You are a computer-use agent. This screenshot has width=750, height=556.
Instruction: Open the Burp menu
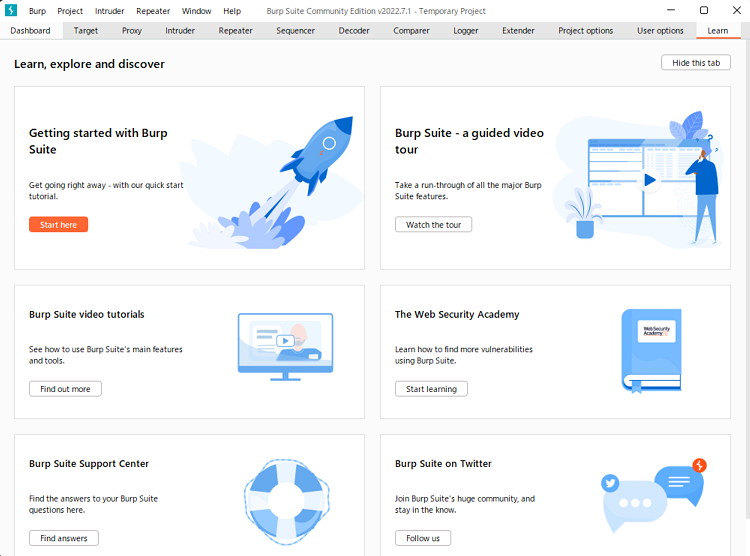coord(37,11)
